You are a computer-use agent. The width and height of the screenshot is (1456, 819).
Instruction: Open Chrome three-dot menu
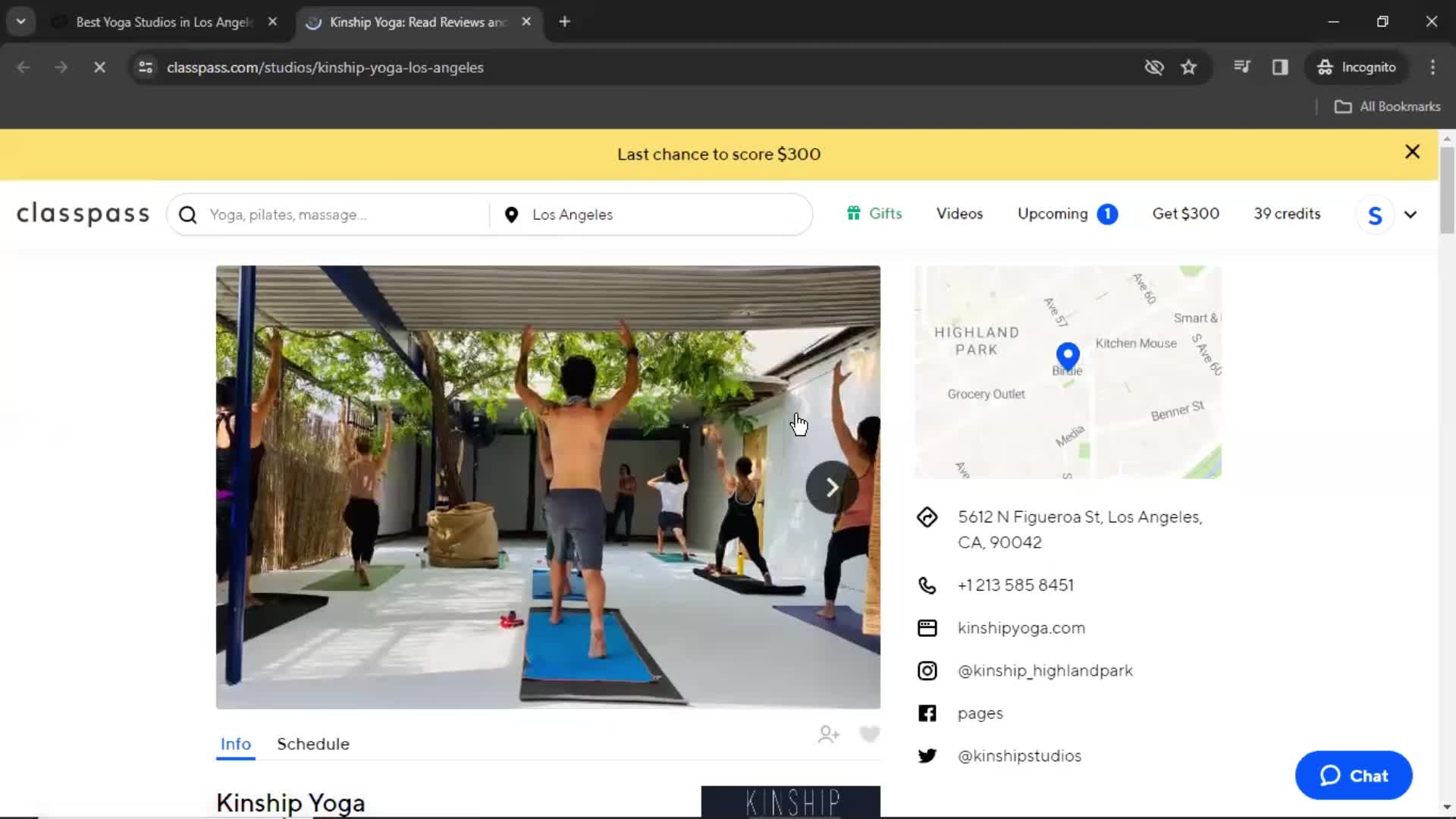pos(1432,67)
